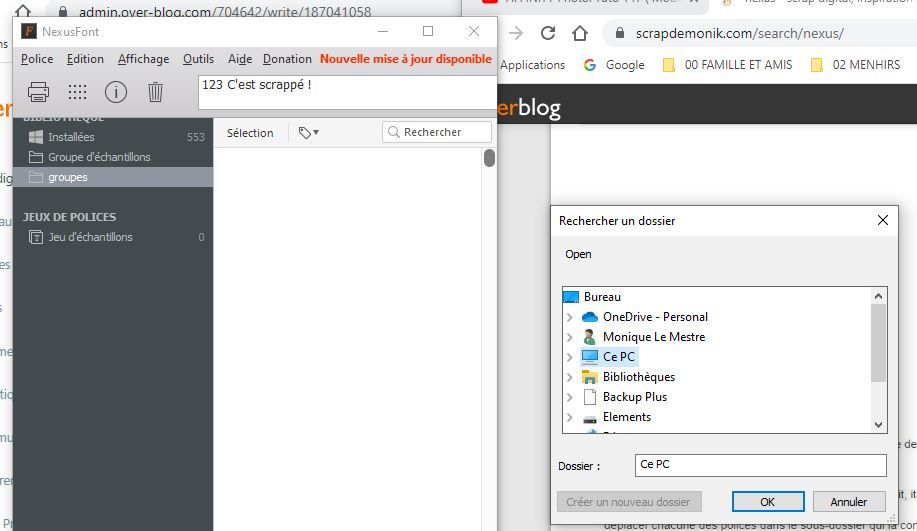This screenshot has height=531, width=917.
Task: Open Applications bookmark in Chrome
Action: 533,65
